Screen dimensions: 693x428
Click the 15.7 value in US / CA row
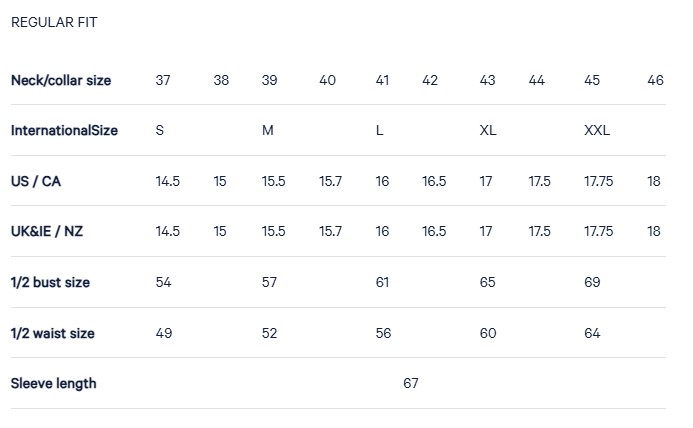point(330,181)
